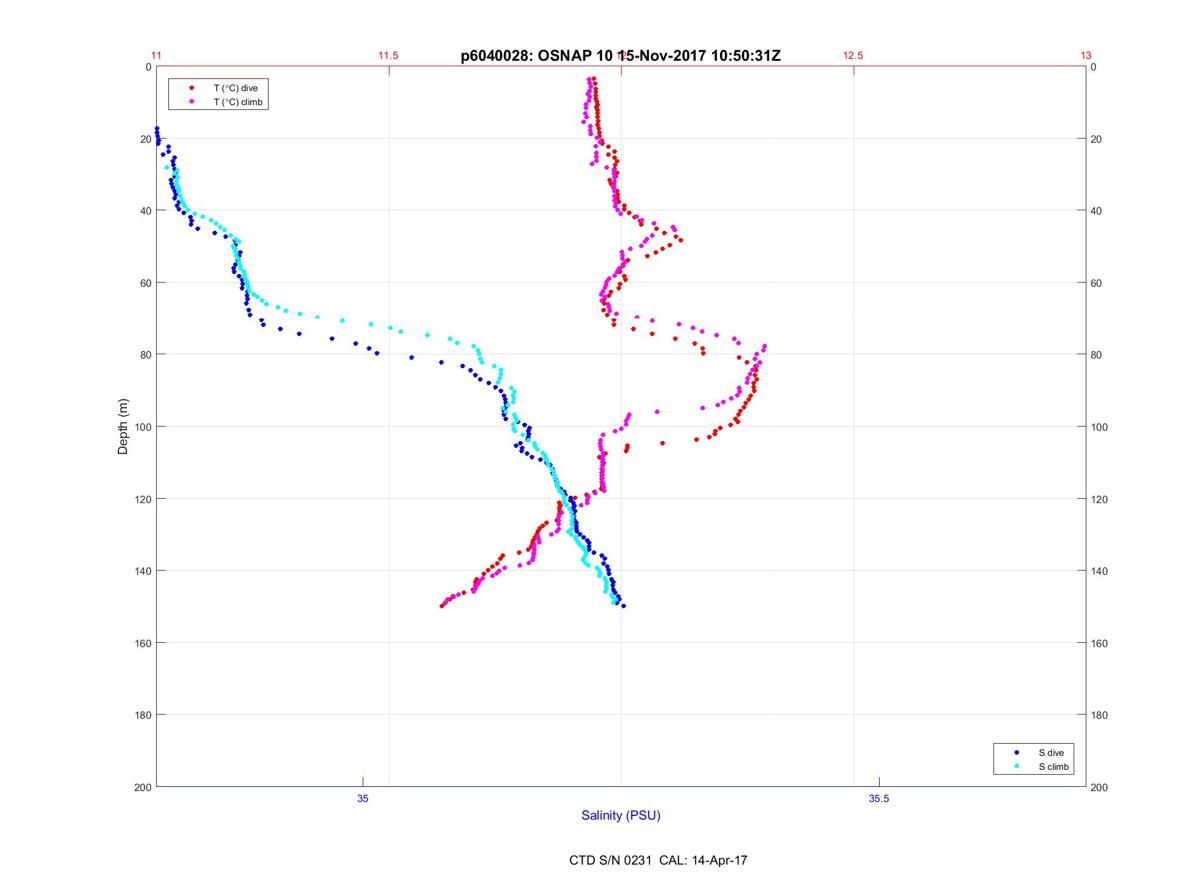Click depth tick 100 on right axis
The image size is (1200, 885).
1100,427
